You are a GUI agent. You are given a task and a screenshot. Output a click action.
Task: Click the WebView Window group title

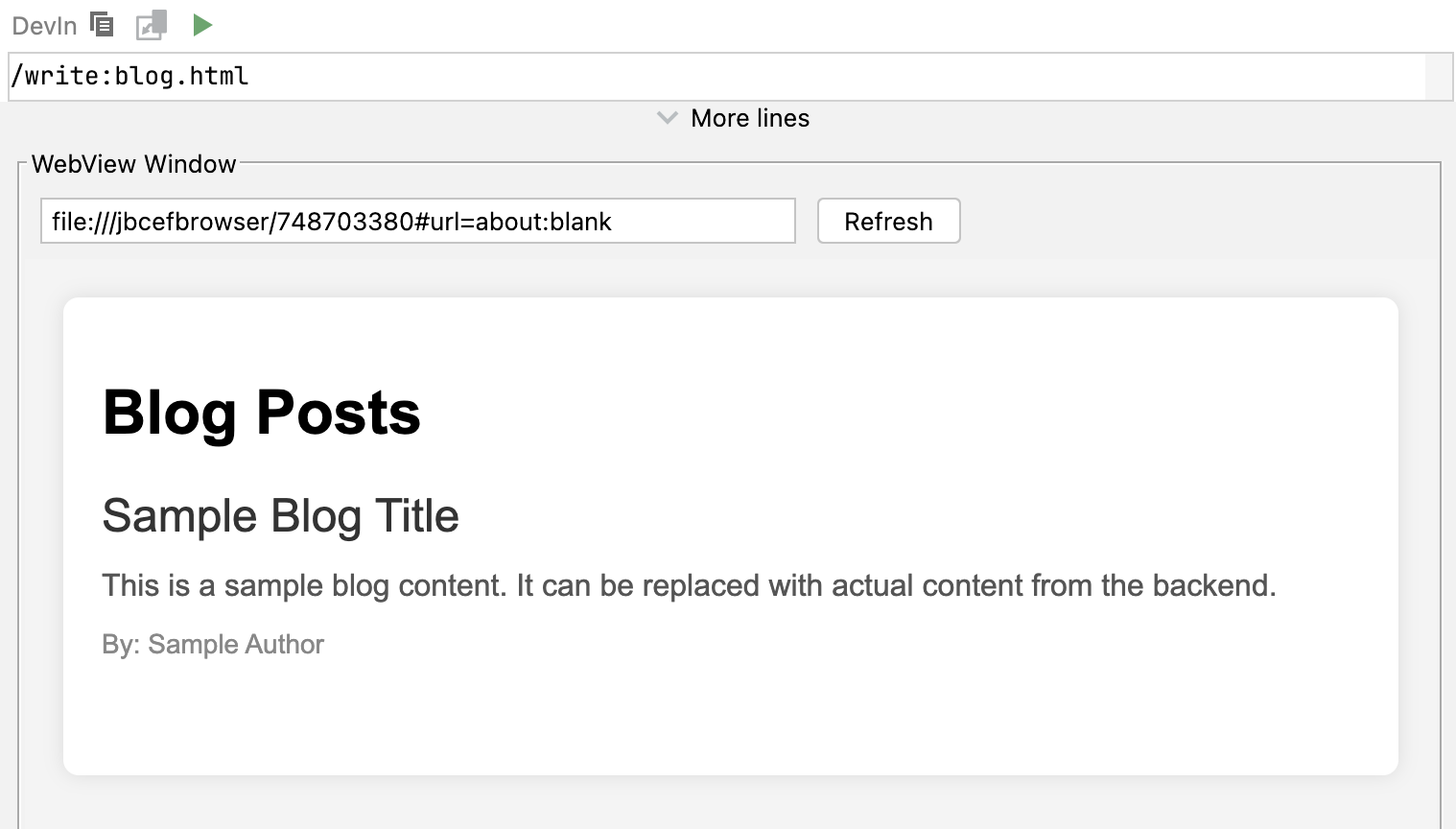click(133, 164)
